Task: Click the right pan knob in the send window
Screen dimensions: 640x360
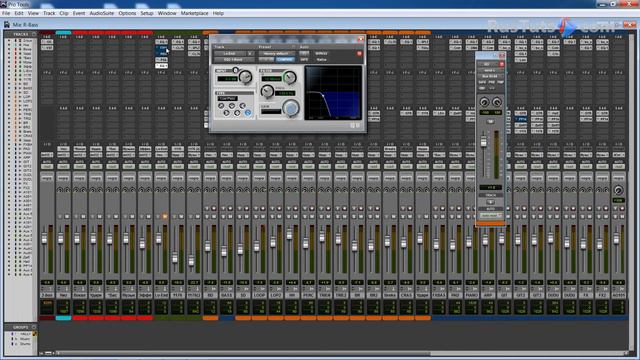Action: pyautogui.click(x=497, y=102)
